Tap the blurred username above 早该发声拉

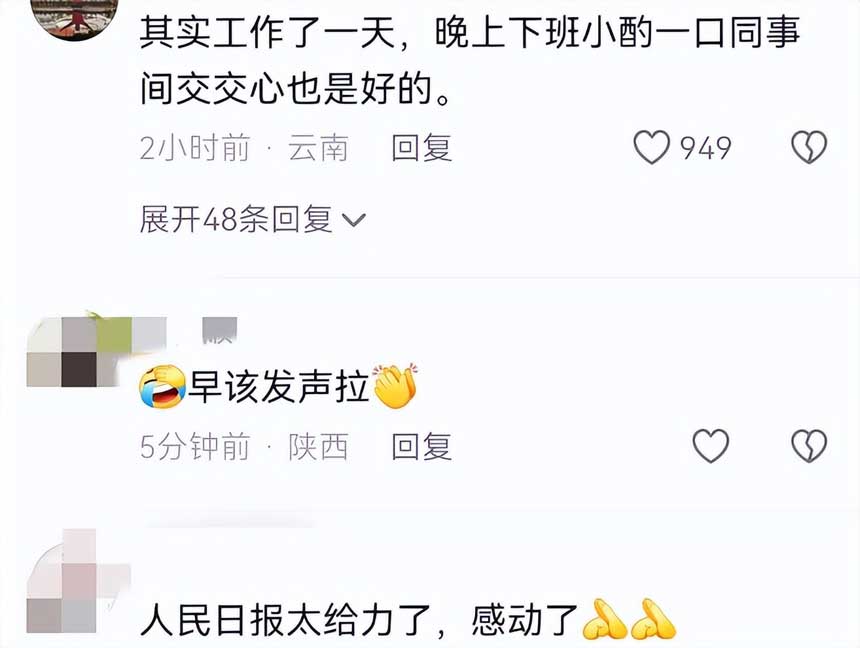tap(219, 330)
